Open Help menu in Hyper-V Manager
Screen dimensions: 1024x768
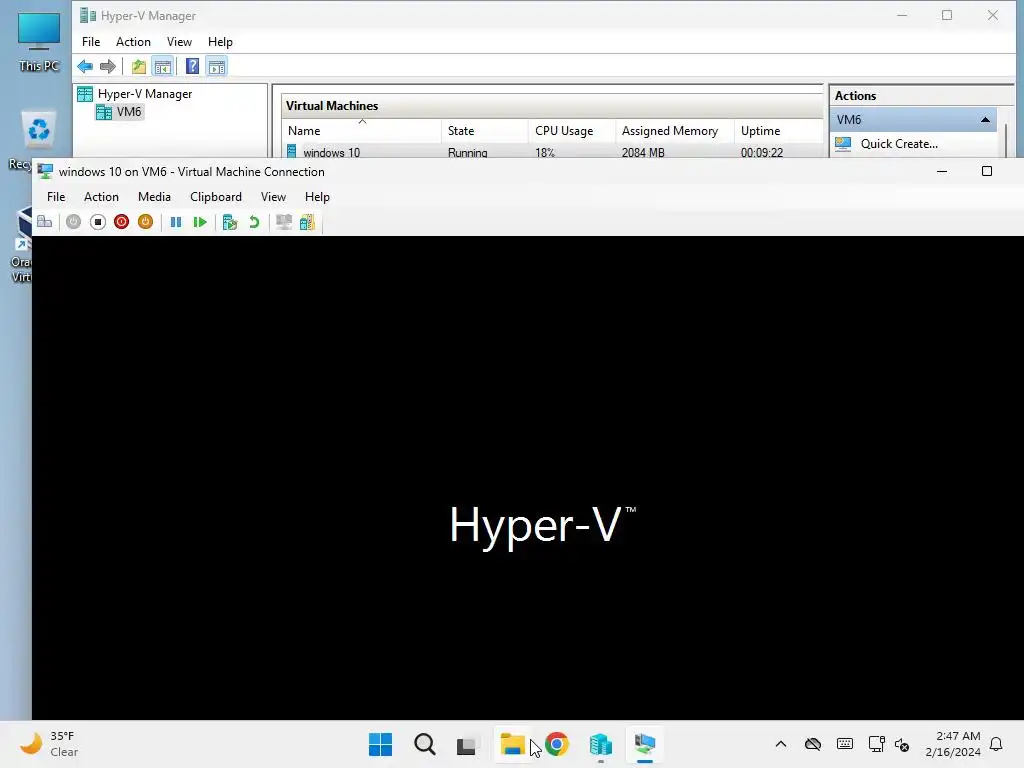220,42
